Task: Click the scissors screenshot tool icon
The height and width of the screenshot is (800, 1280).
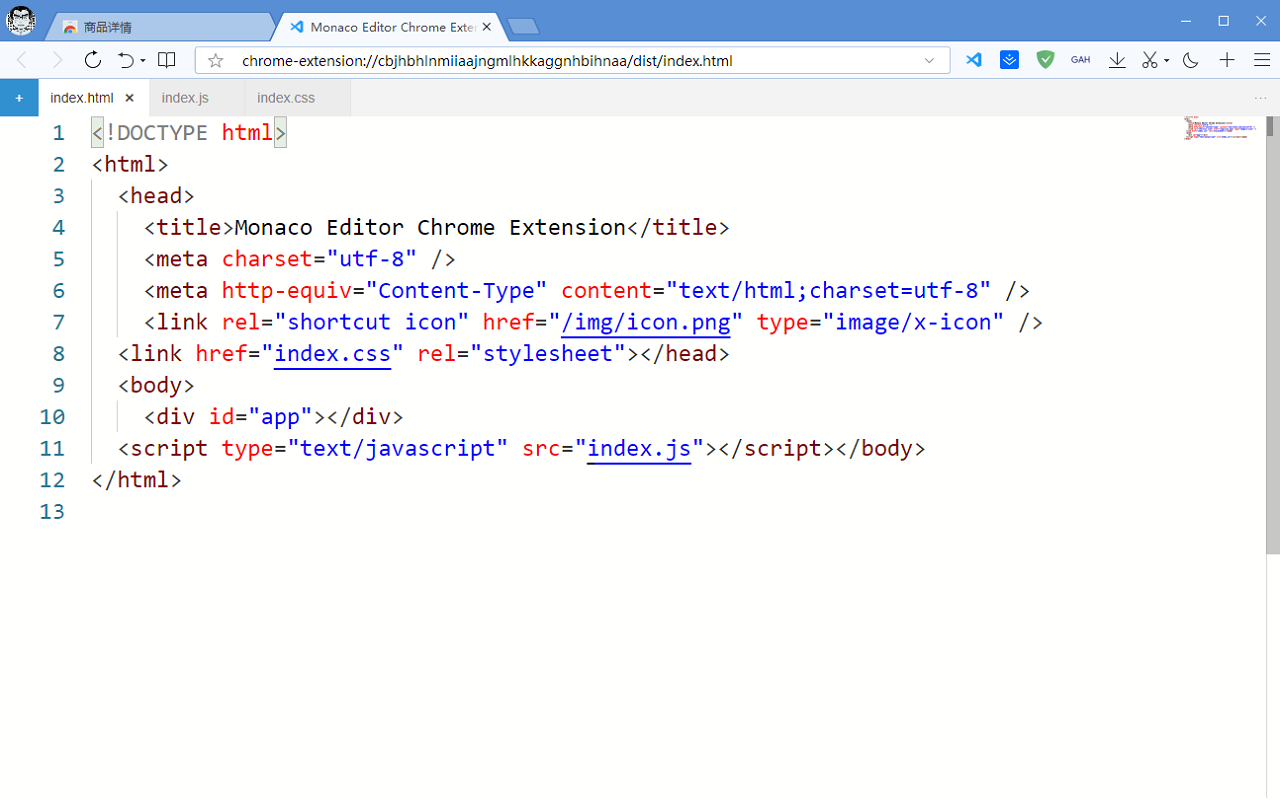Action: (x=1150, y=60)
